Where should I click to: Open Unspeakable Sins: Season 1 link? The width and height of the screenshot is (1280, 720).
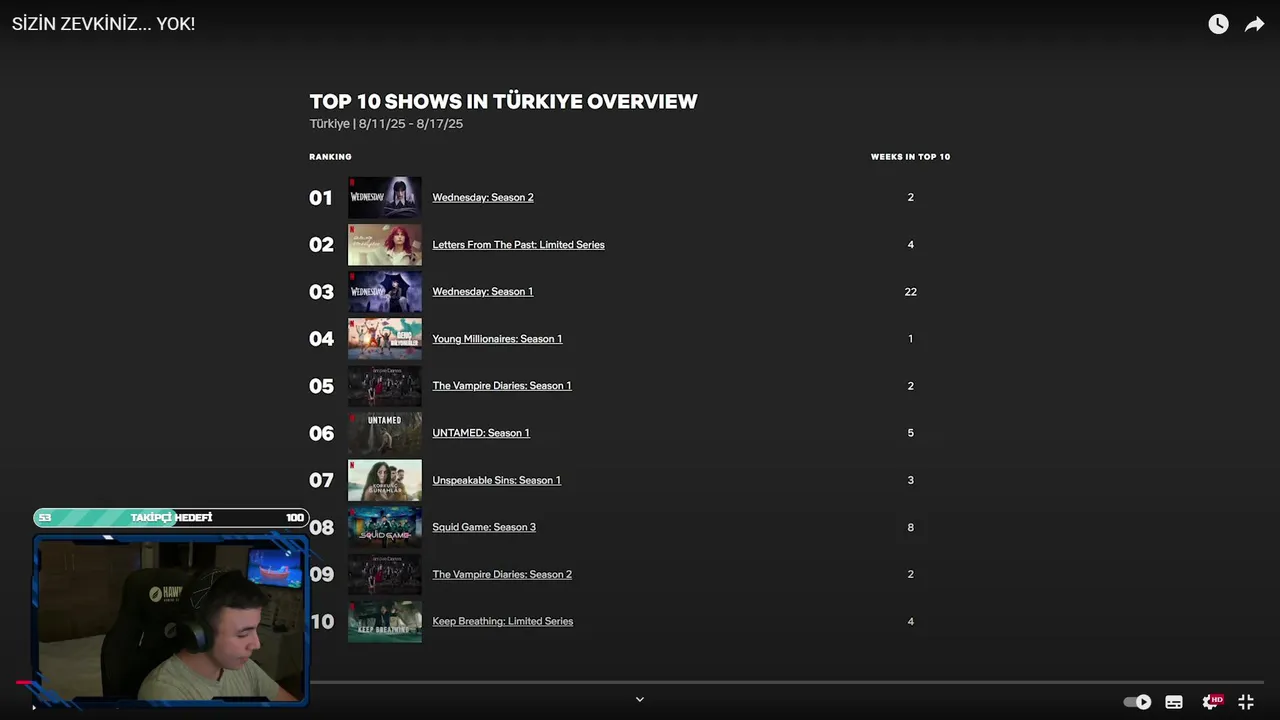pos(496,479)
